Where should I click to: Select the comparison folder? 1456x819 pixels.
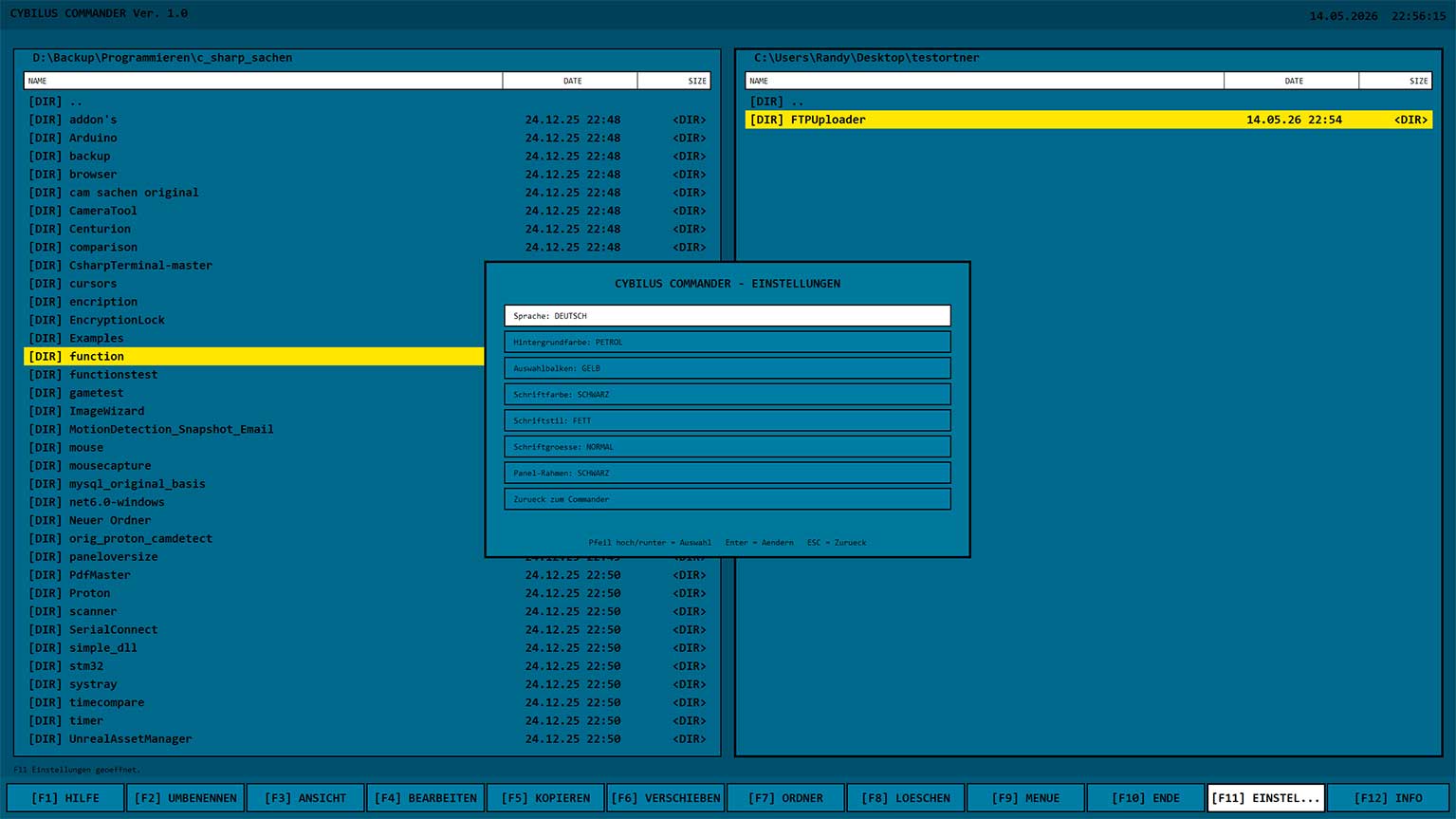367,247
